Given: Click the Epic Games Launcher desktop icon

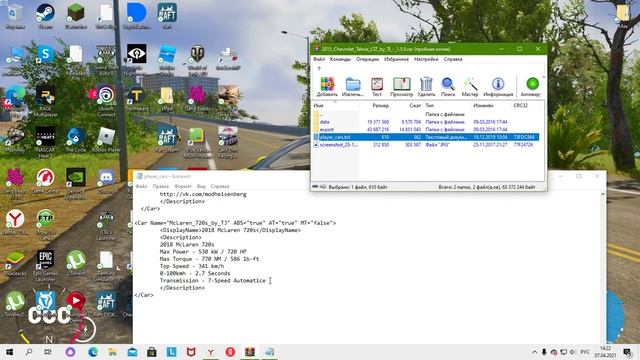Looking at the screenshot, I should pos(45,265).
